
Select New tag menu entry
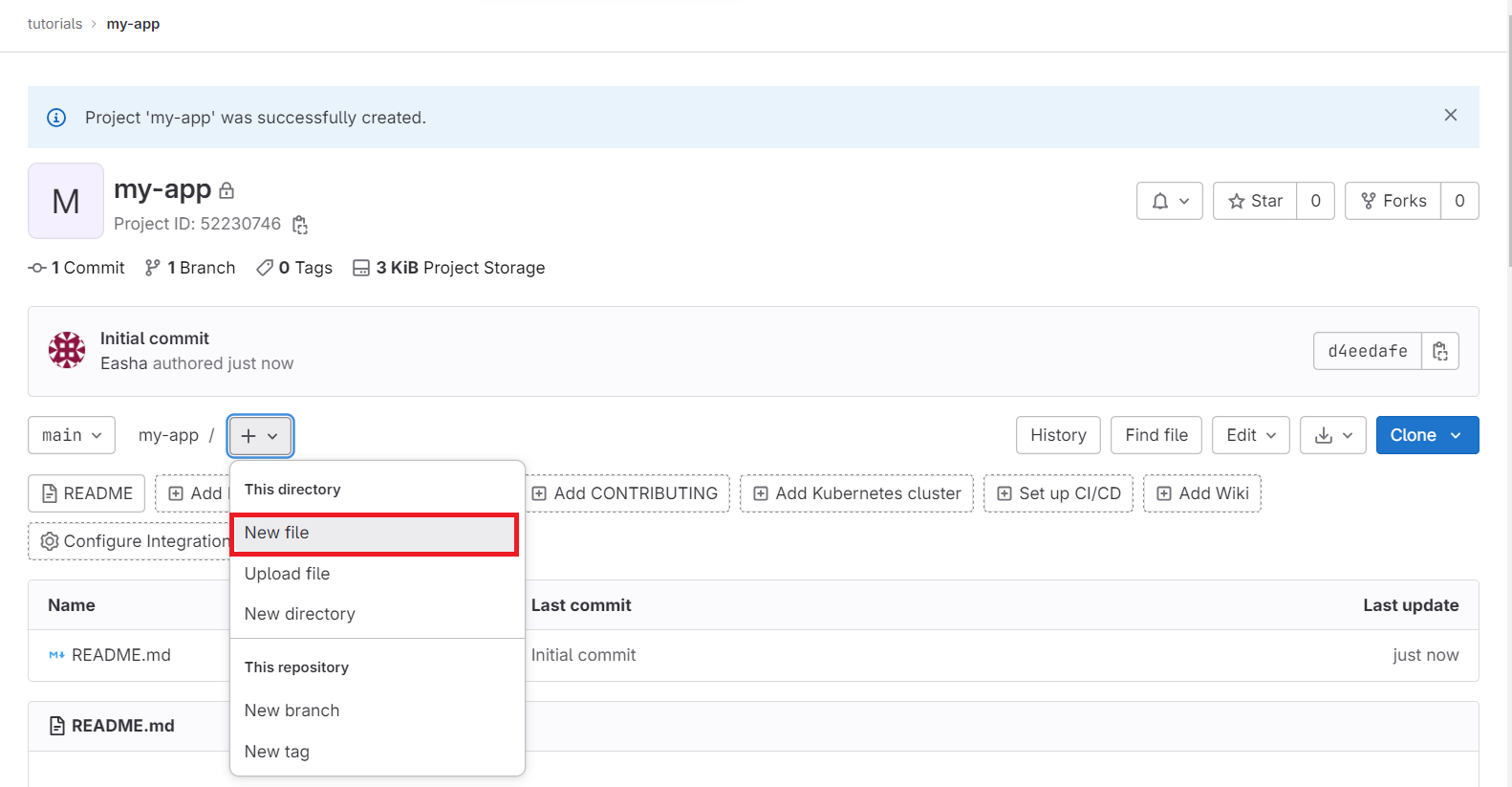277,752
